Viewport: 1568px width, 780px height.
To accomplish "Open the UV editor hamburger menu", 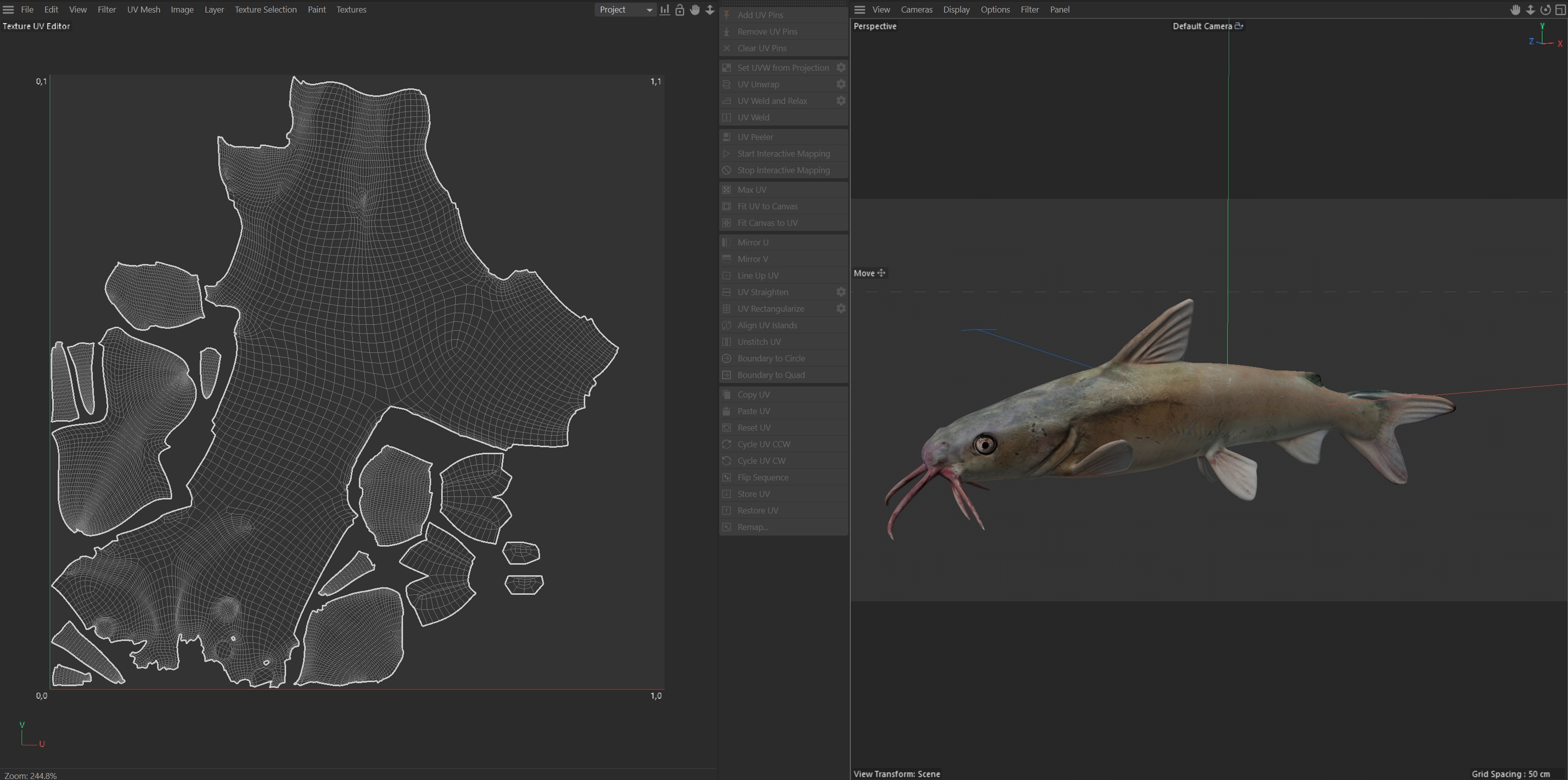I will point(9,10).
